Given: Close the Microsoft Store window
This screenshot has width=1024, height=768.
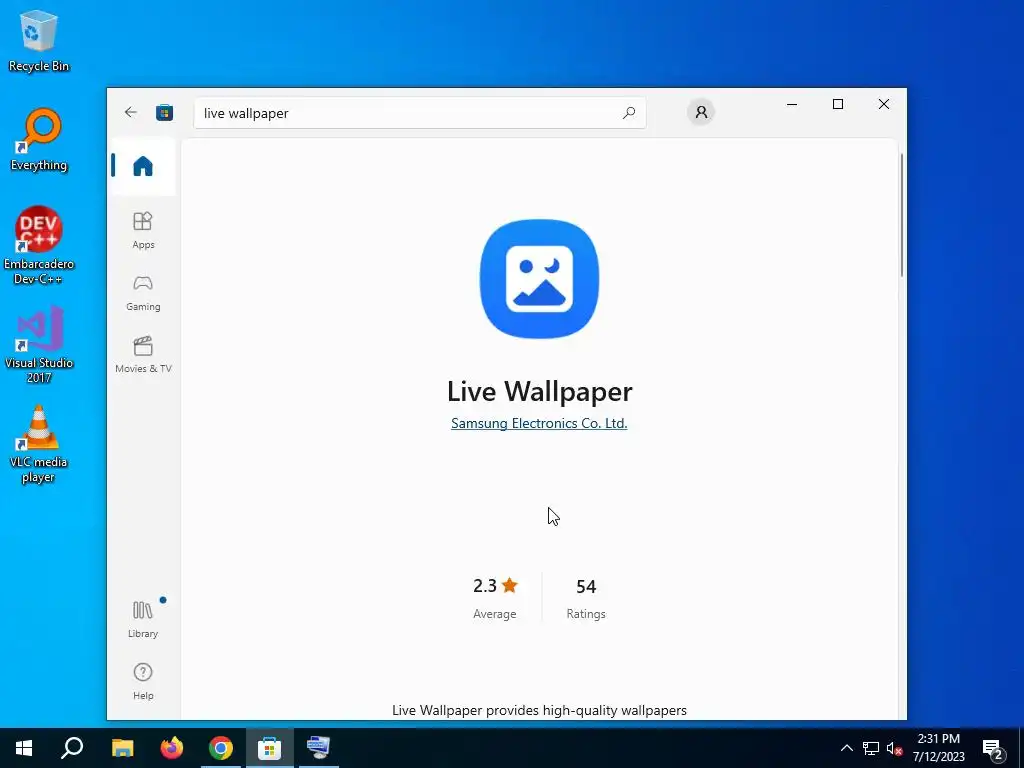Looking at the screenshot, I should point(884,104).
